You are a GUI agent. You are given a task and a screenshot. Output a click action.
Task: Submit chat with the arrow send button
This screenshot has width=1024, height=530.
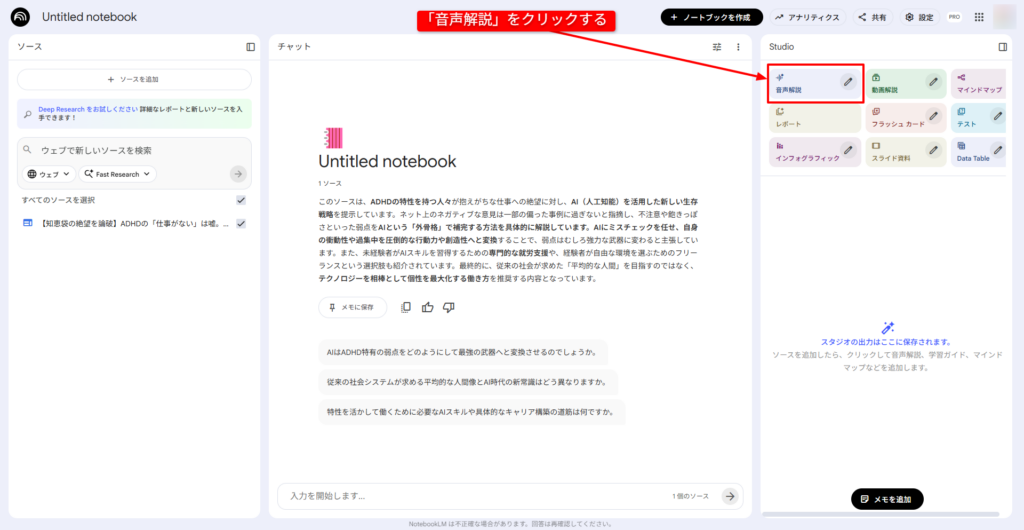point(730,496)
